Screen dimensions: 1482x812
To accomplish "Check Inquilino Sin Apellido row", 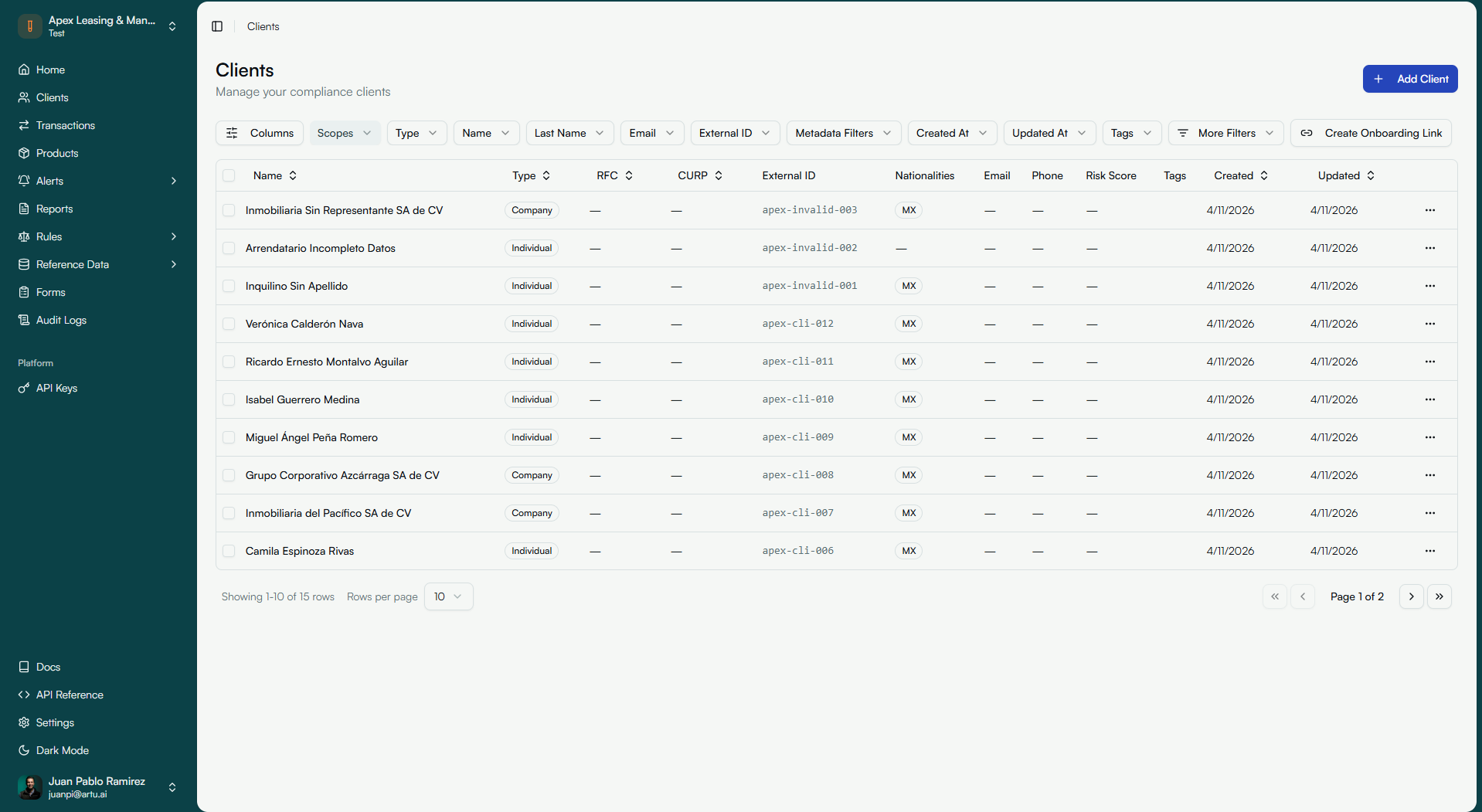I will coord(229,286).
